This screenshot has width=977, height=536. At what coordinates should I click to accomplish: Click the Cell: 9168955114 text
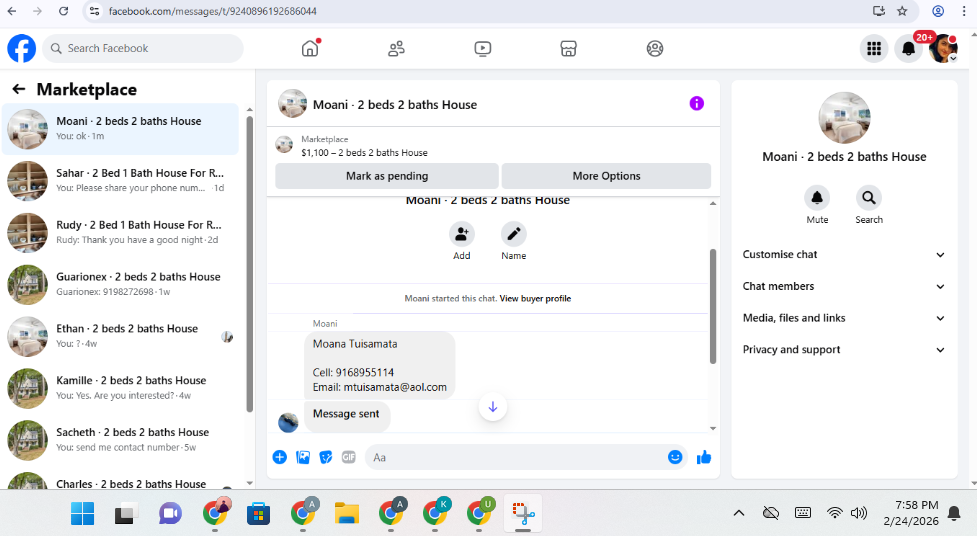click(353, 373)
